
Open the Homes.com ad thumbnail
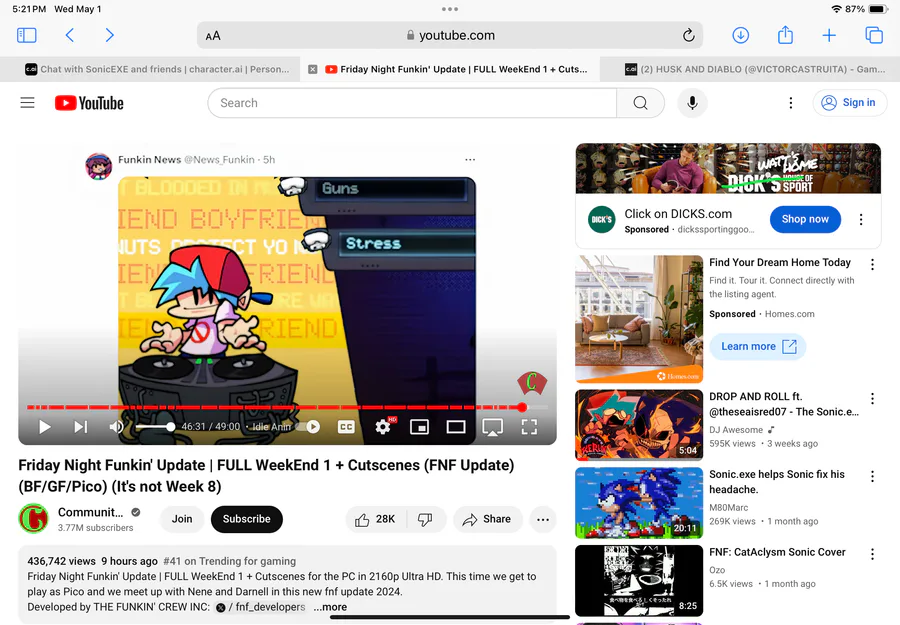pyautogui.click(x=639, y=319)
